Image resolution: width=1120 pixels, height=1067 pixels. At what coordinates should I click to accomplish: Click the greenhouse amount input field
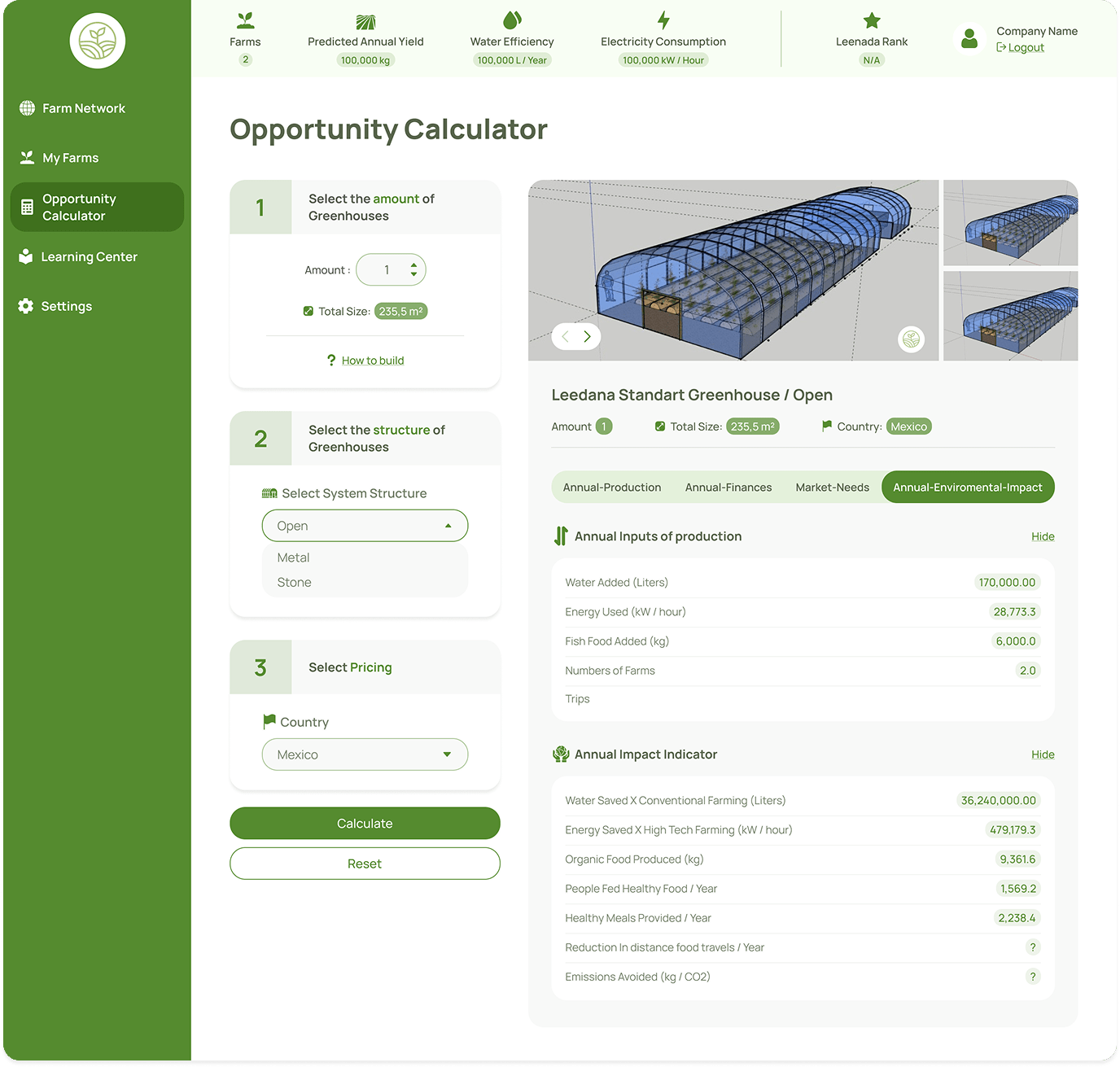392,269
